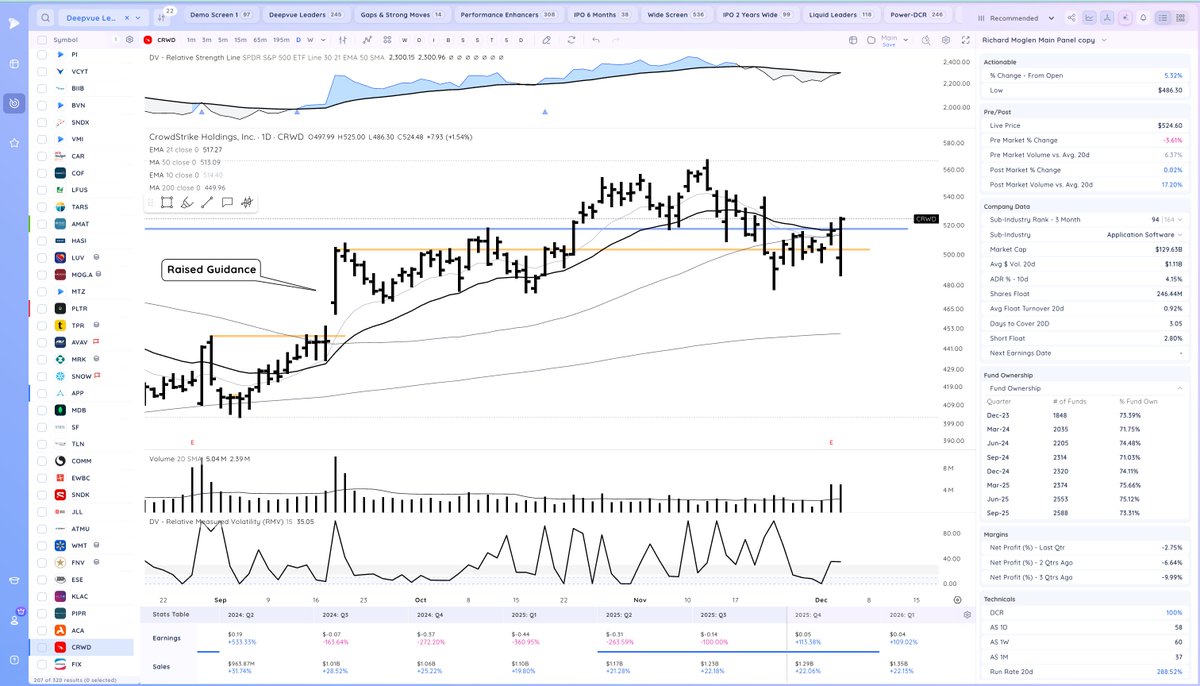The height and width of the screenshot is (686, 1200).
Task: Switch to the Power-DCR tab
Action: 917,15
